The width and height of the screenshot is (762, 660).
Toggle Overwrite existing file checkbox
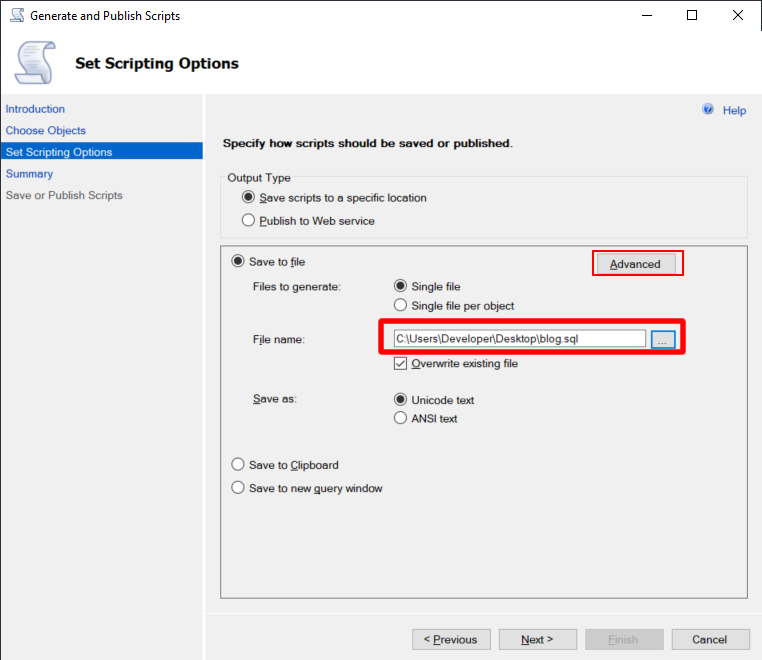pyautogui.click(x=400, y=364)
